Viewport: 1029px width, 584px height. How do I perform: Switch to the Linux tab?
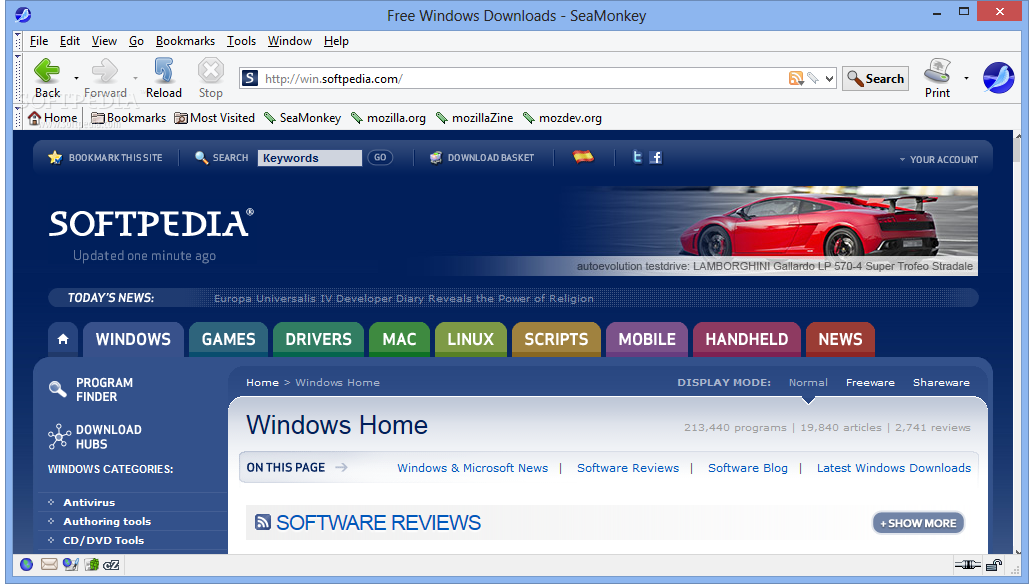pos(471,339)
